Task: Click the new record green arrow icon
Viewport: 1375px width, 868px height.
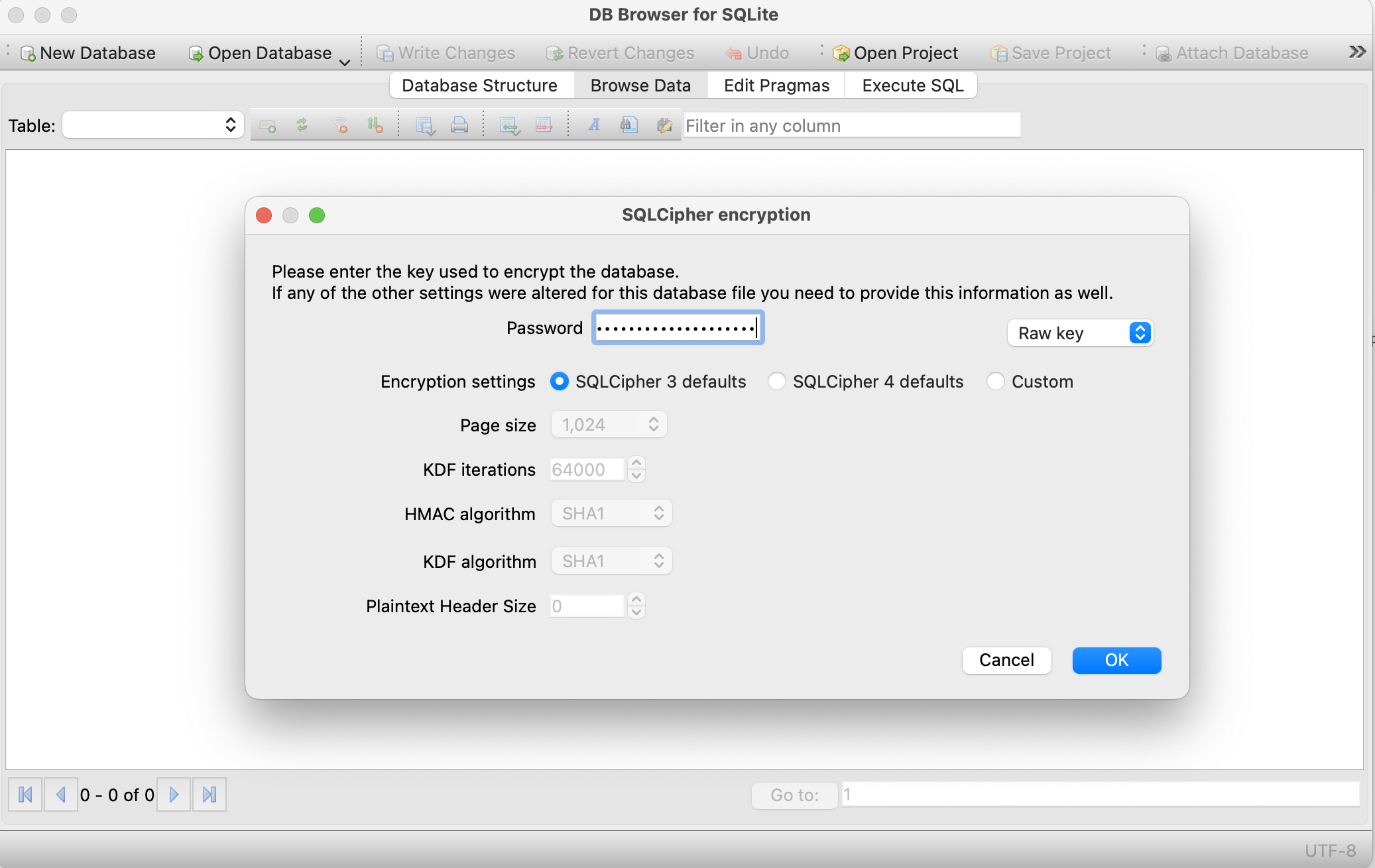Action: (x=510, y=125)
